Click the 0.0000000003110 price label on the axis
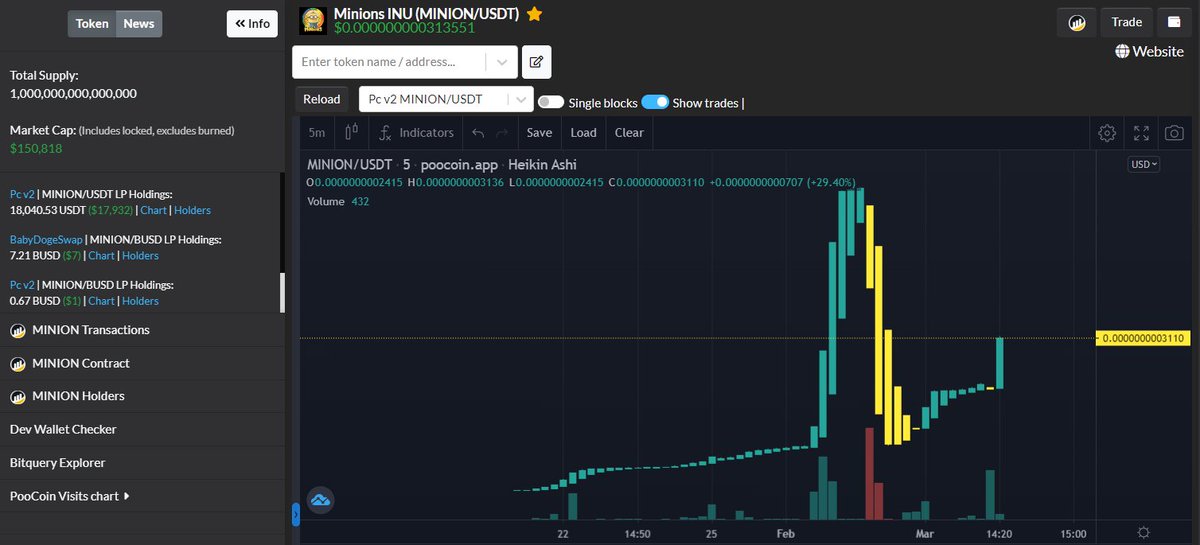 tap(1141, 339)
